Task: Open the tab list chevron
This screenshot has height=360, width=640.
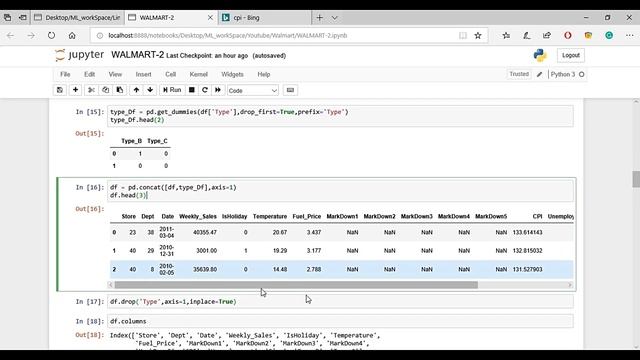Action: tap(334, 18)
